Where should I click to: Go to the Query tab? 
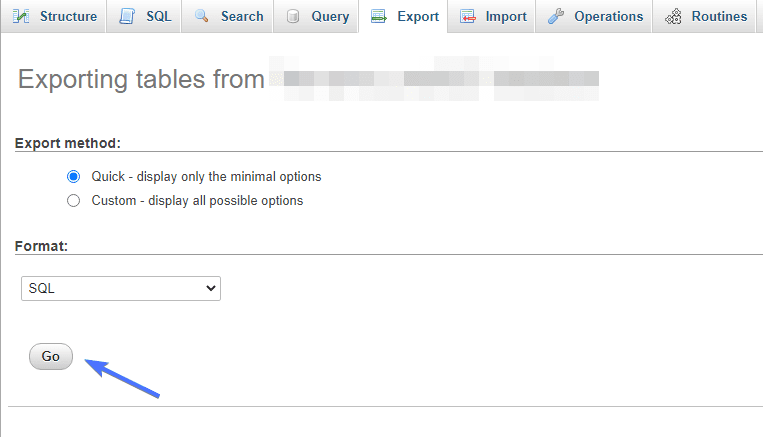click(x=316, y=17)
